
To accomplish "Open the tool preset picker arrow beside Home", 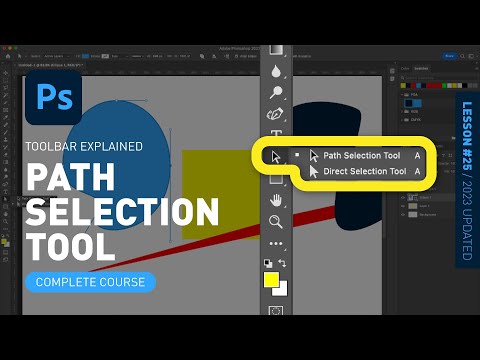I will pos(26,56).
